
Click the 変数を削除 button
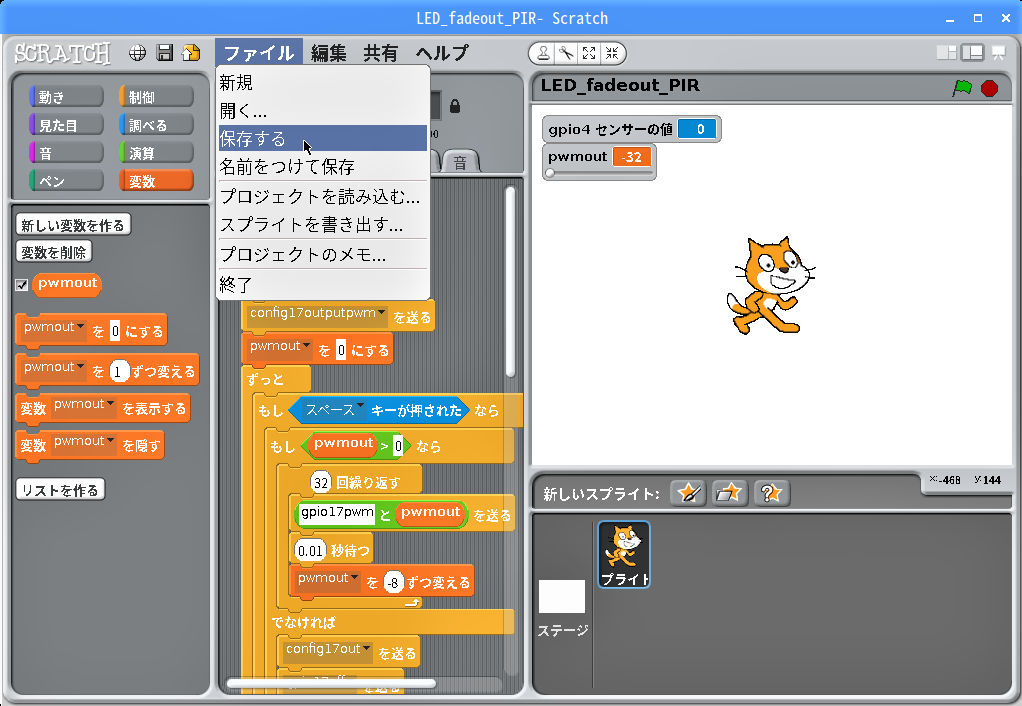[x=53, y=252]
